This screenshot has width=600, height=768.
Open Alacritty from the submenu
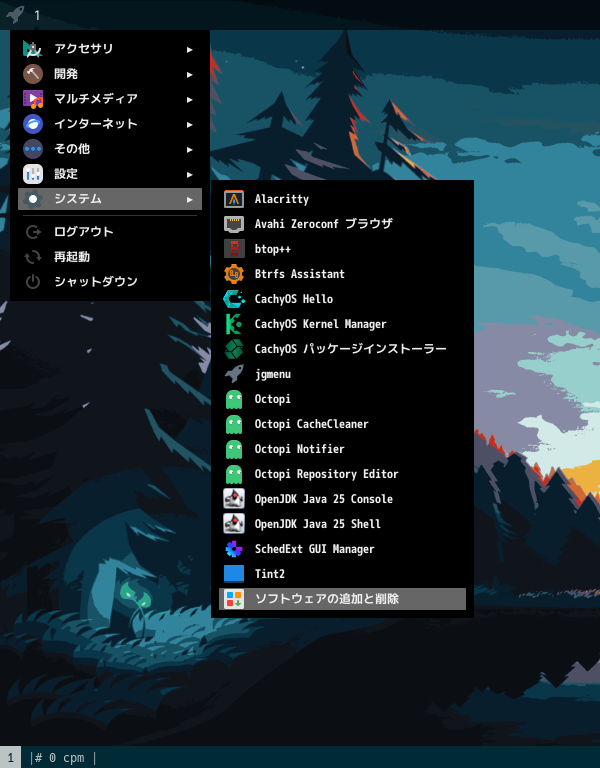point(342,199)
